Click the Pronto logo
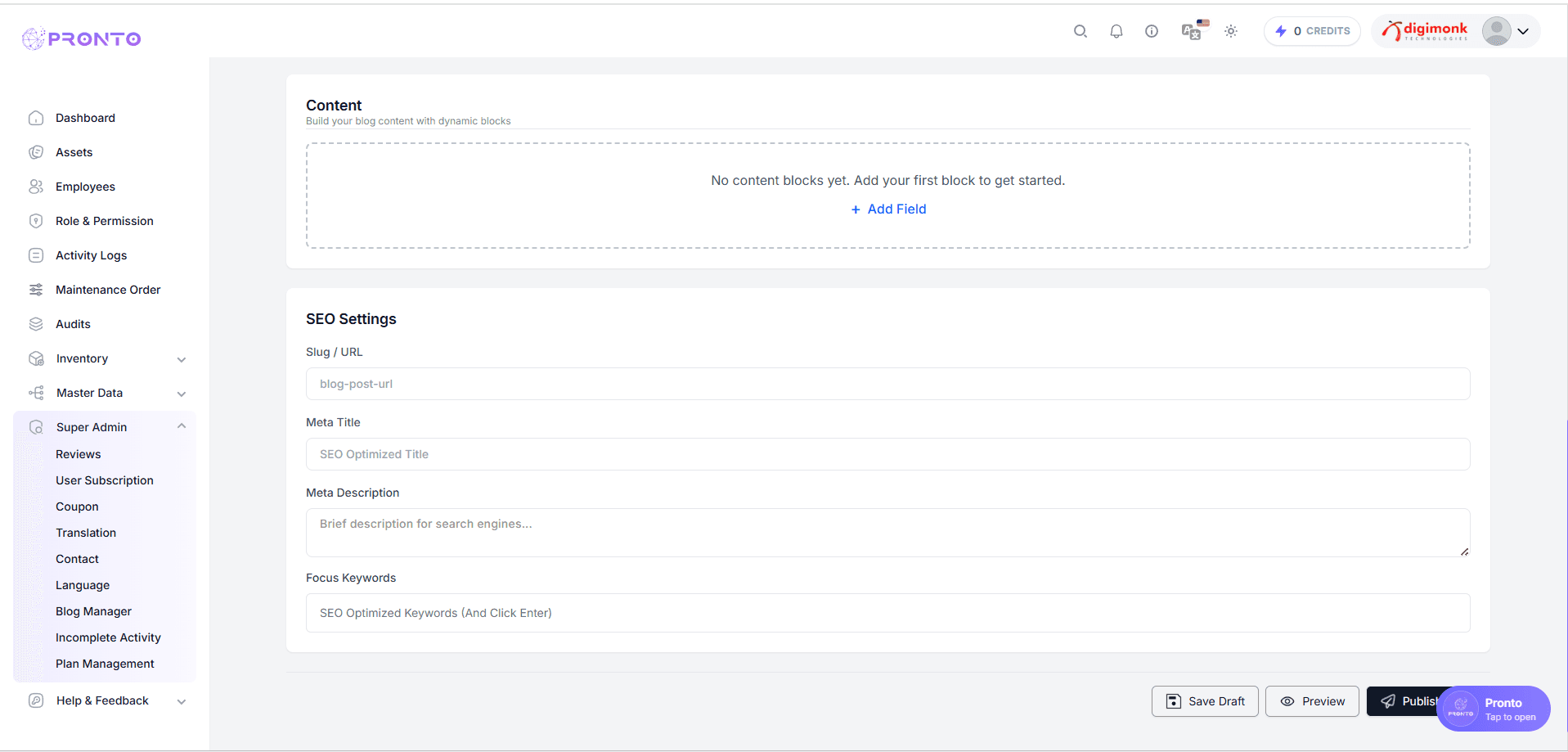1568x752 pixels. coord(81,38)
